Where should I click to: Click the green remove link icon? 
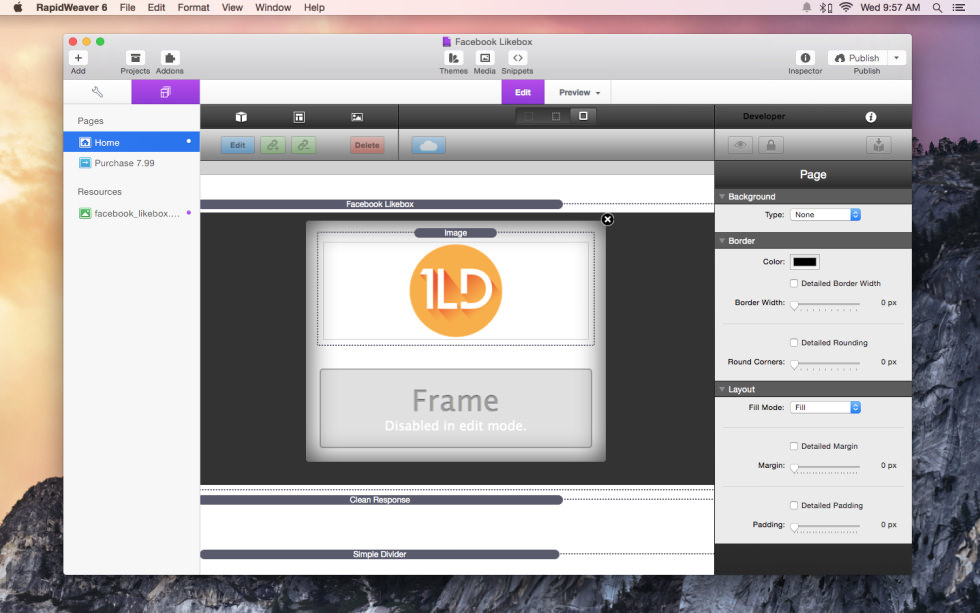click(303, 145)
